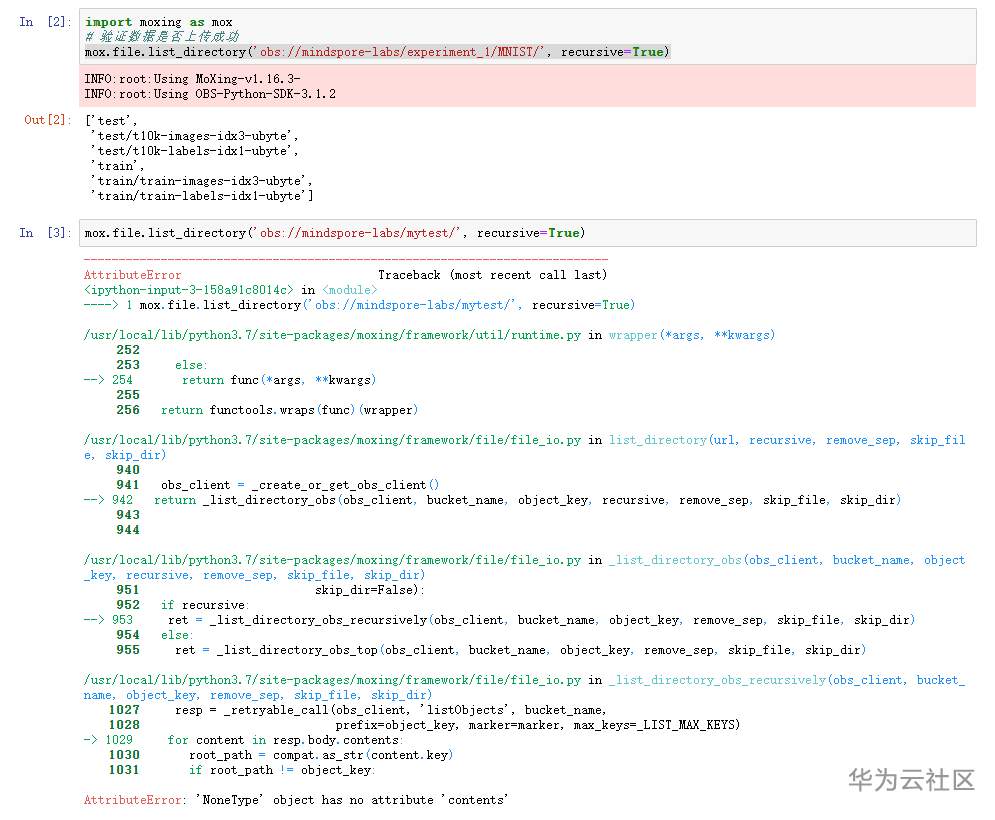The height and width of the screenshot is (820, 995).
Task: Click the red 'AttributeError' heading above Traceback
Action: (x=133, y=275)
